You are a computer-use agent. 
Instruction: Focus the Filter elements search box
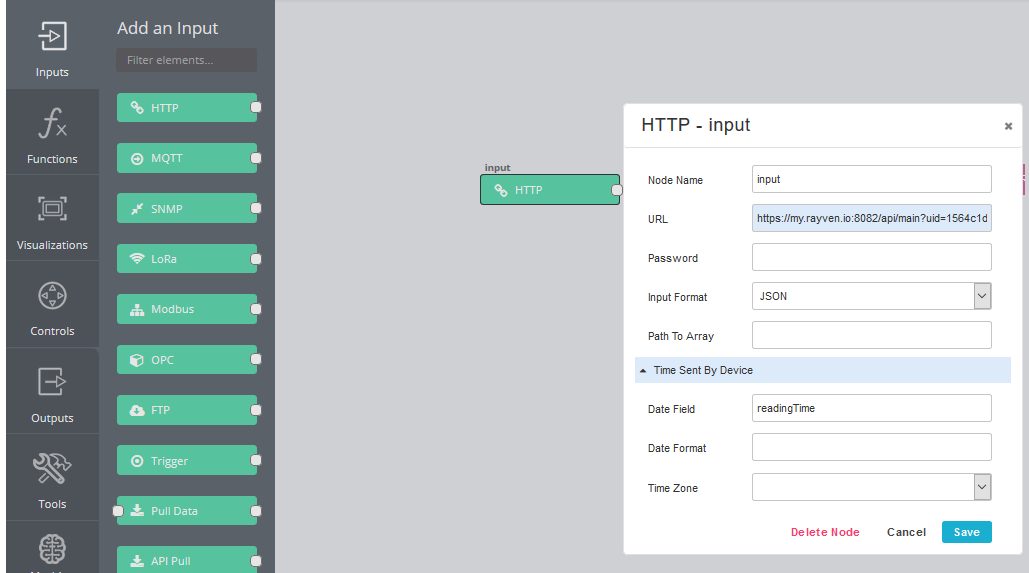tap(186, 60)
